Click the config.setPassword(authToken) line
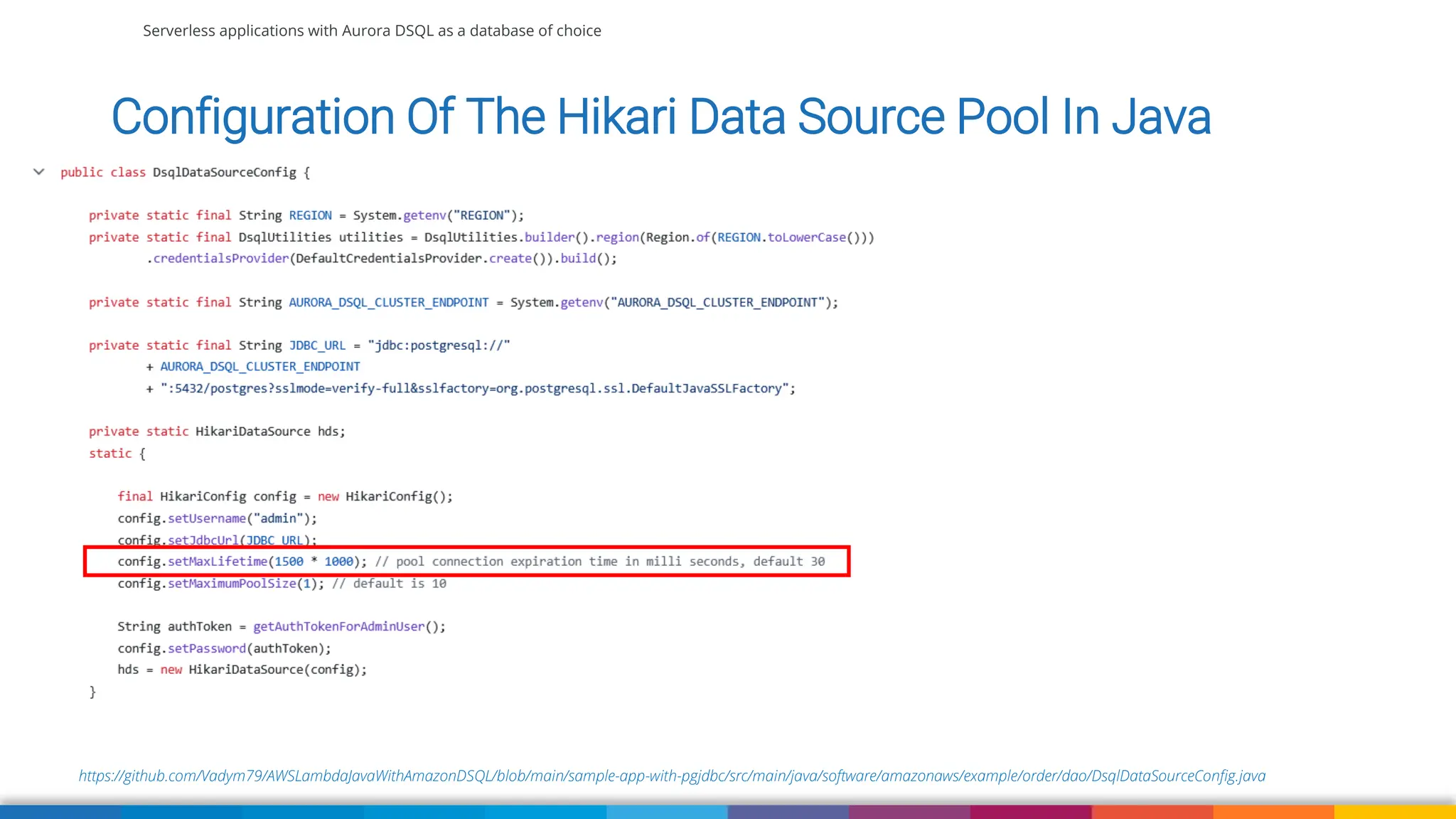Screen dimensions: 1456x819 point(225,648)
